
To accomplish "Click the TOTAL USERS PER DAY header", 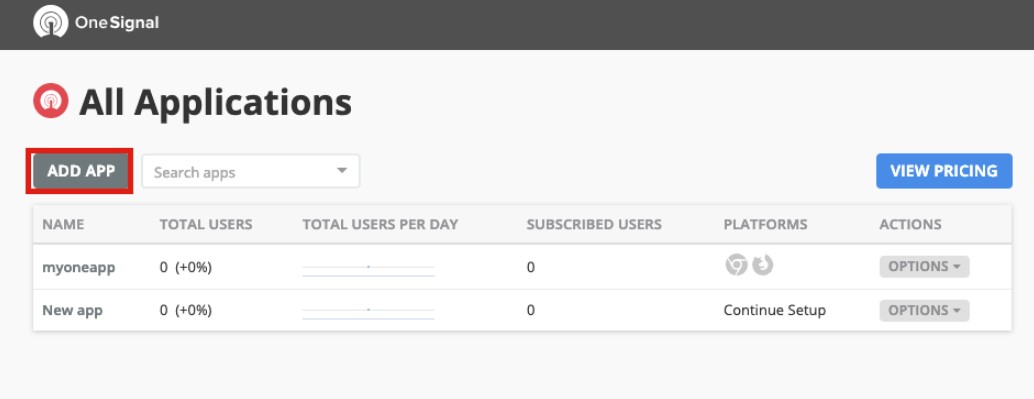I will click(x=380, y=224).
